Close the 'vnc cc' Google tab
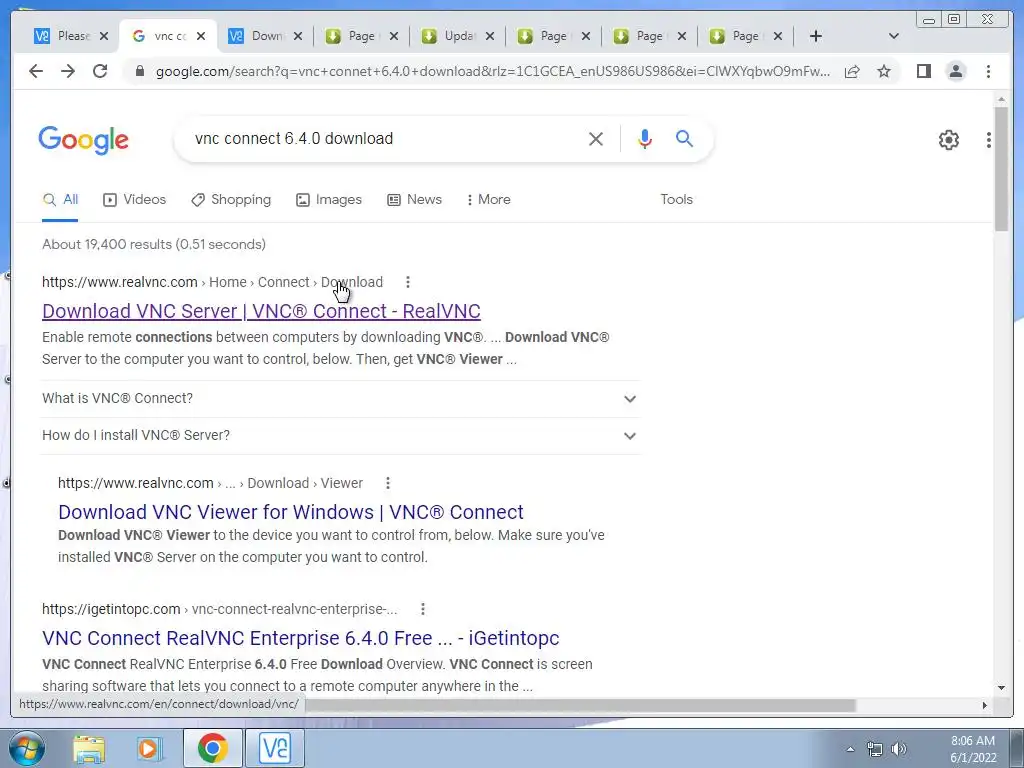This screenshot has width=1024, height=768. tap(201, 36)
